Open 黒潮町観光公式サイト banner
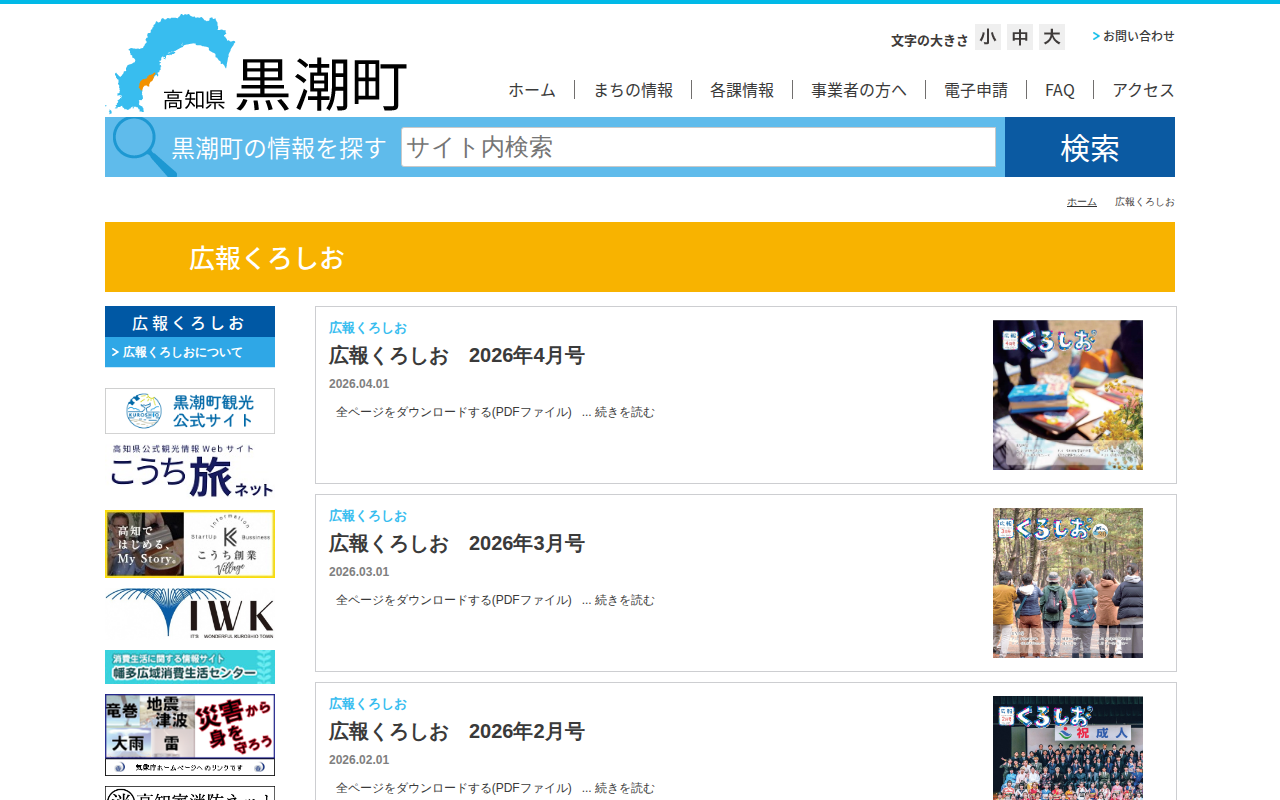 pyautogui.click(x=190, y=411)
